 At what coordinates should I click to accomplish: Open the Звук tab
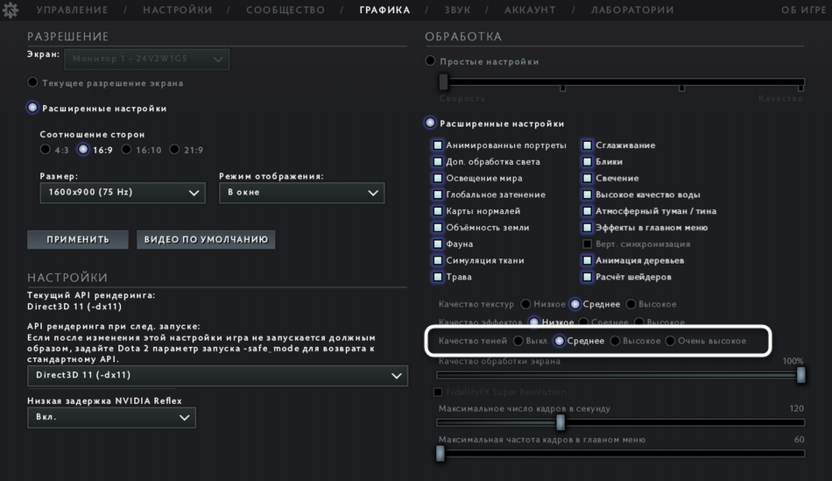[457, 10]
